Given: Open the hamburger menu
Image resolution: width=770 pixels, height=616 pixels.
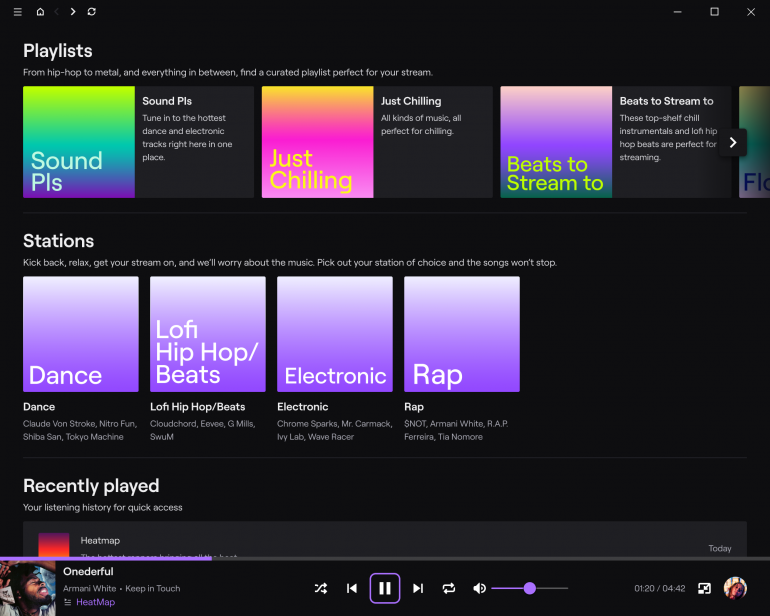Looking at the screenshot, I should pos(17,12).
